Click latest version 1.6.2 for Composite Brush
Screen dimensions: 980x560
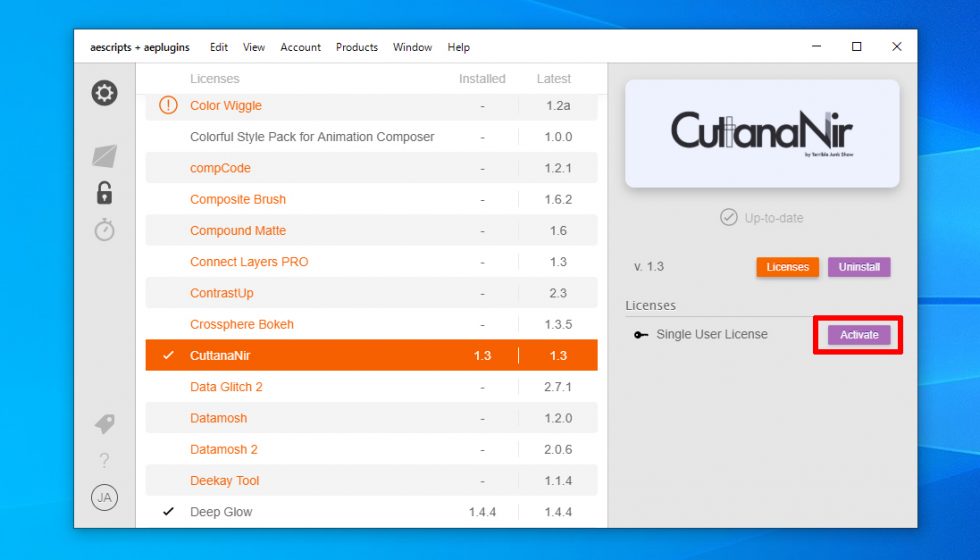[x=558, y=199]
